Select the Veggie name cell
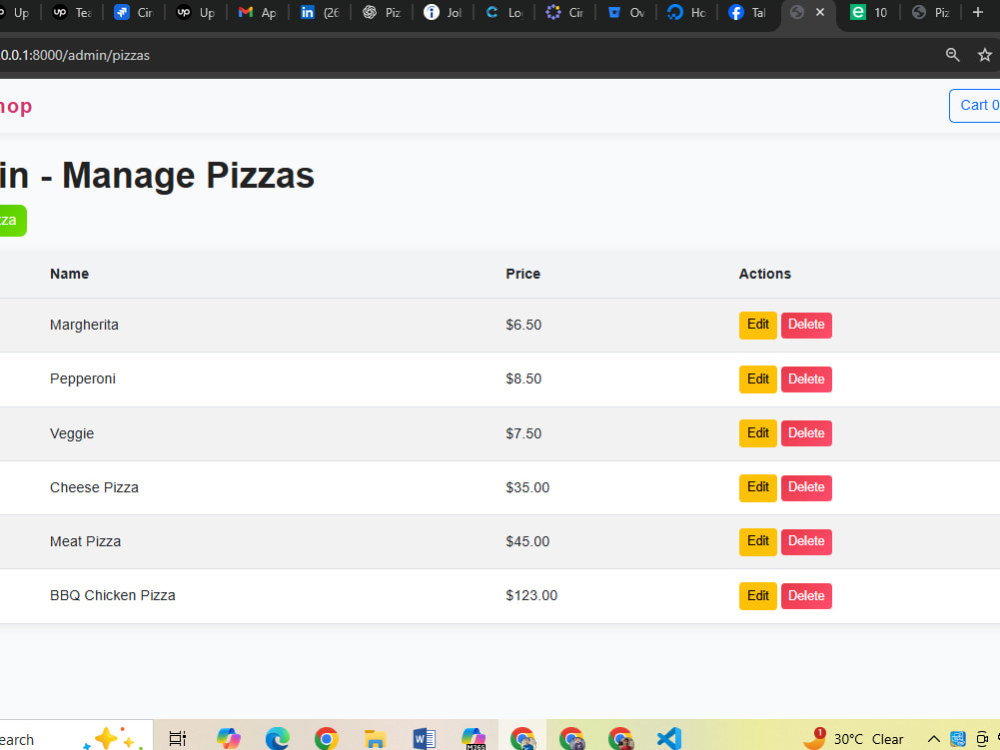This screenshot has width=1000, height=750. [72, 434]
